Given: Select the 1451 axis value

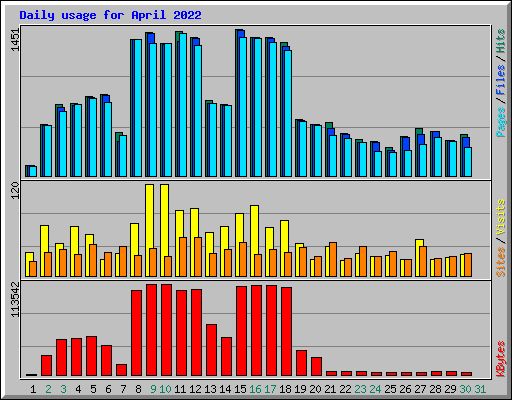Looking at the screenshot, I should pos(16,40).
